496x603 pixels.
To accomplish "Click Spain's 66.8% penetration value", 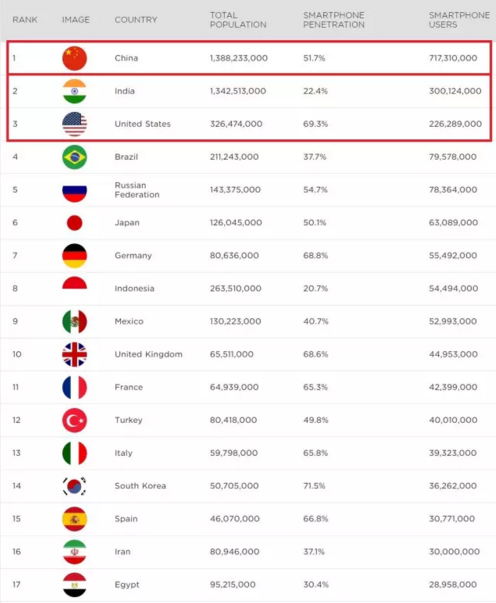I will (x=315, y=519).
